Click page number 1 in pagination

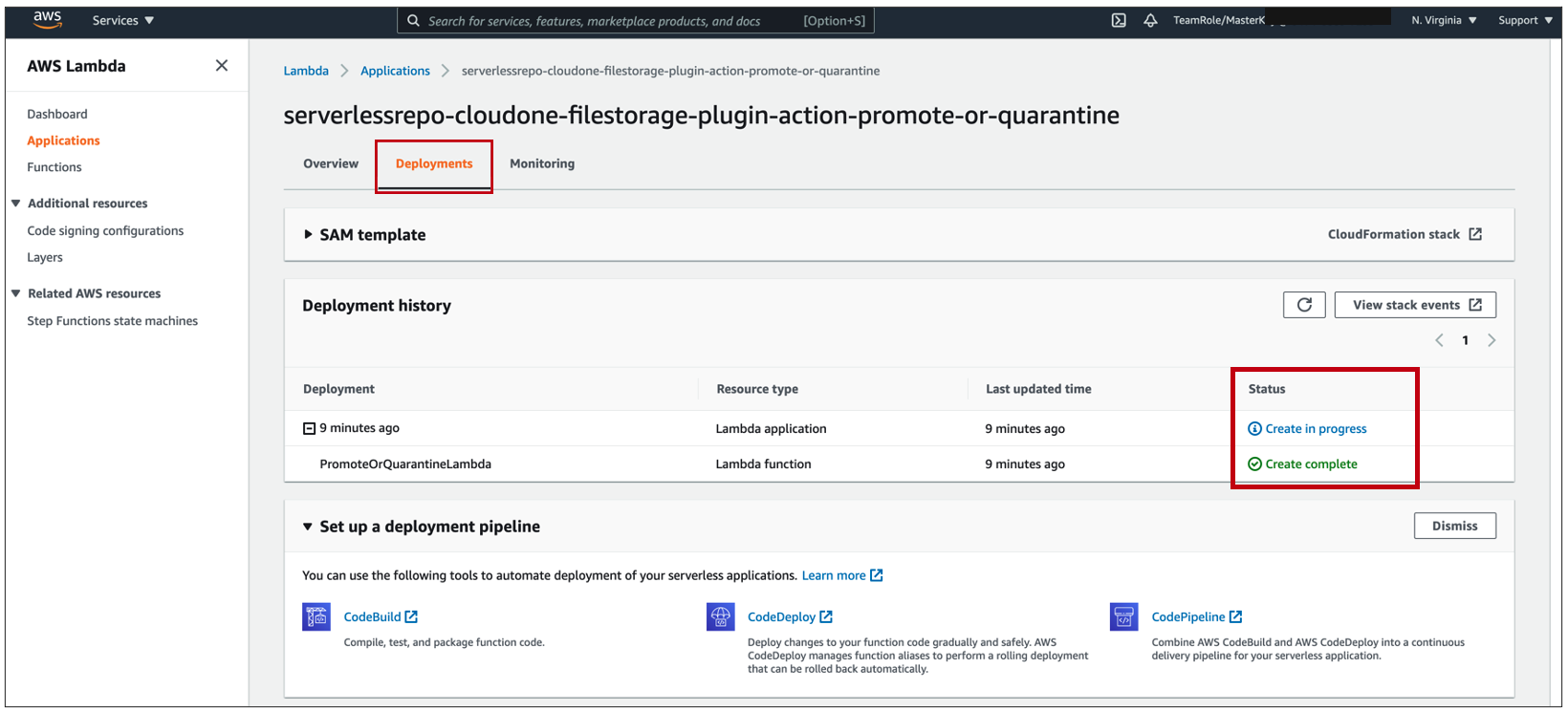[x=1465, y=340]
